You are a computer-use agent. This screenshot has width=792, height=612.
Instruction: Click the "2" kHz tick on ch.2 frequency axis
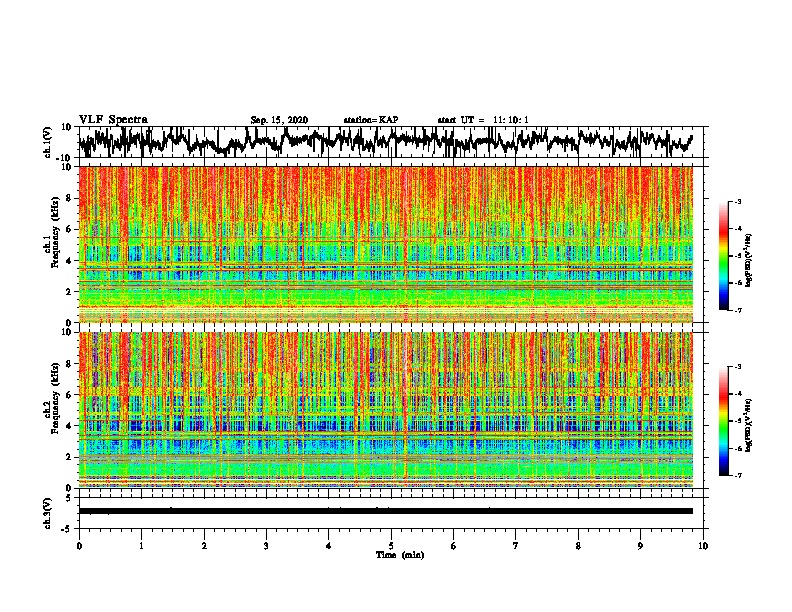70,457
